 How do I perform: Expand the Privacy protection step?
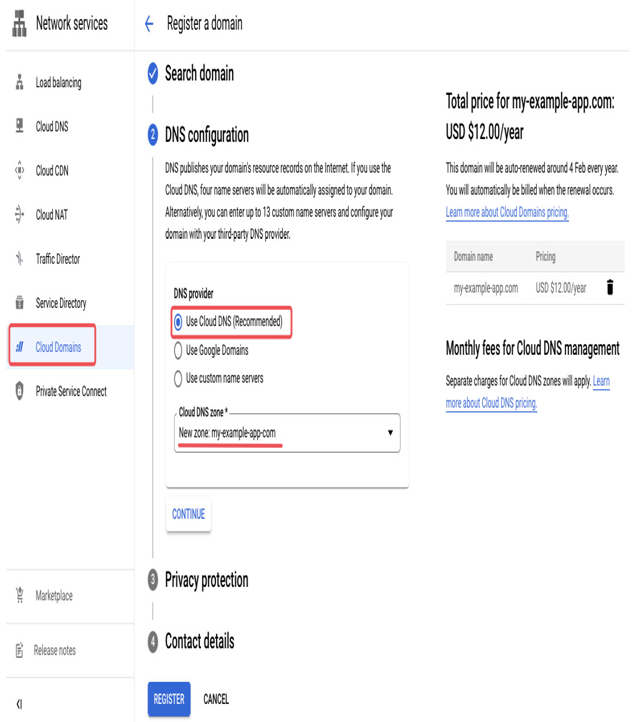(x=206, y=580)
